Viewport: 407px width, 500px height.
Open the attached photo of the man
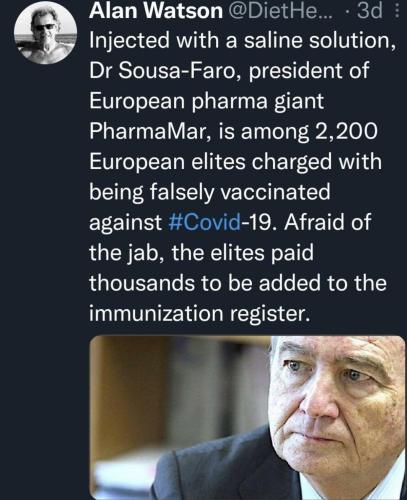point(248,418)
